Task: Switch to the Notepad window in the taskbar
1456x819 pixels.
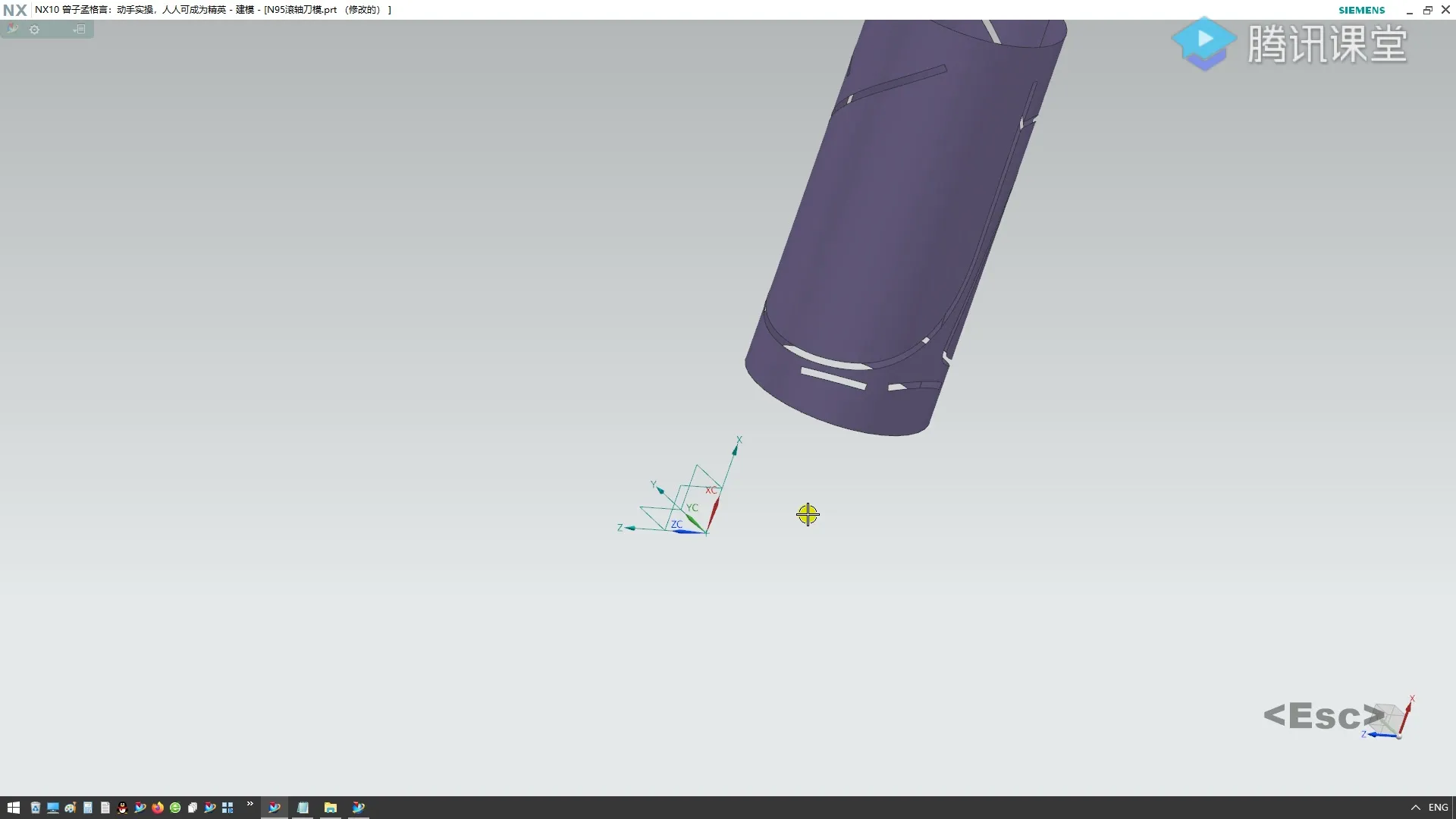Action: click(303, 808)
